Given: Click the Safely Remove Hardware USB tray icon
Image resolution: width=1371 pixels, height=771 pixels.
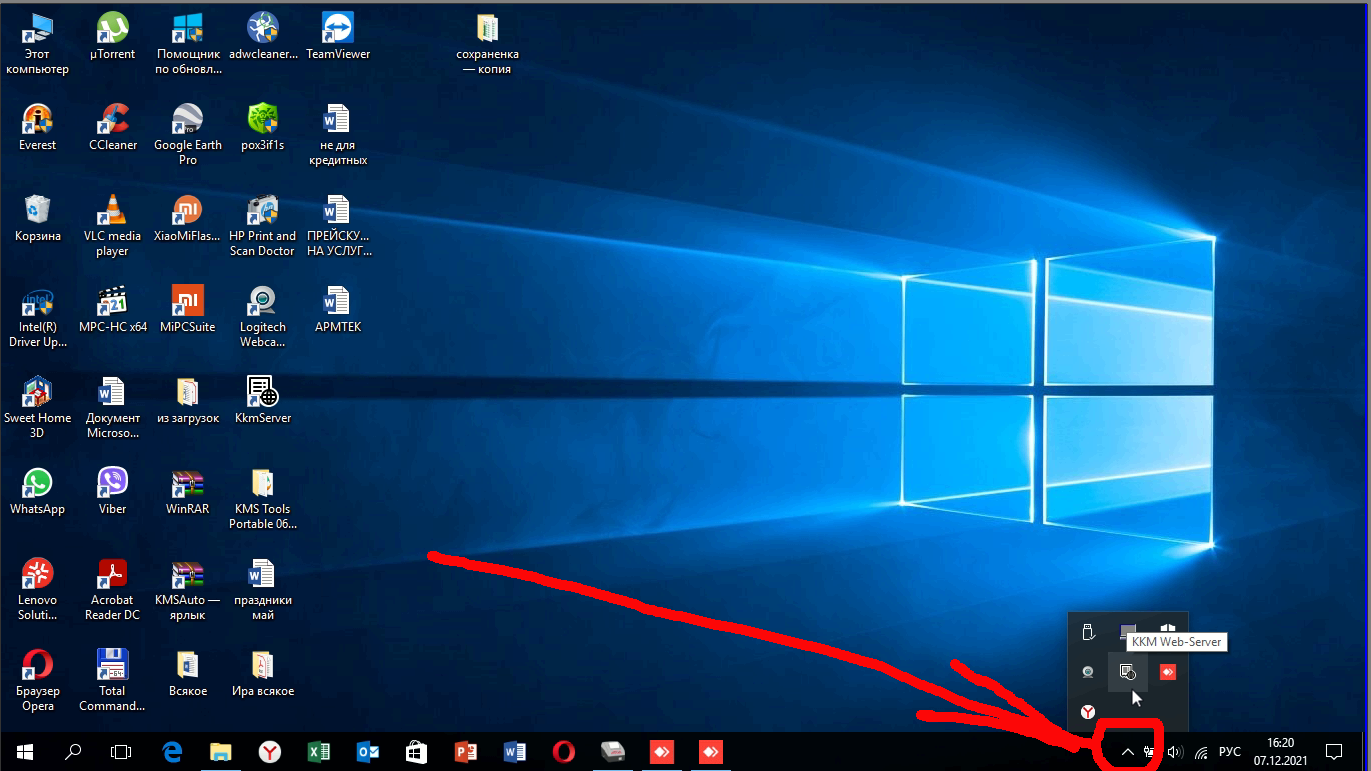Looking at the screenshot, I should (x=1088, y=632).
